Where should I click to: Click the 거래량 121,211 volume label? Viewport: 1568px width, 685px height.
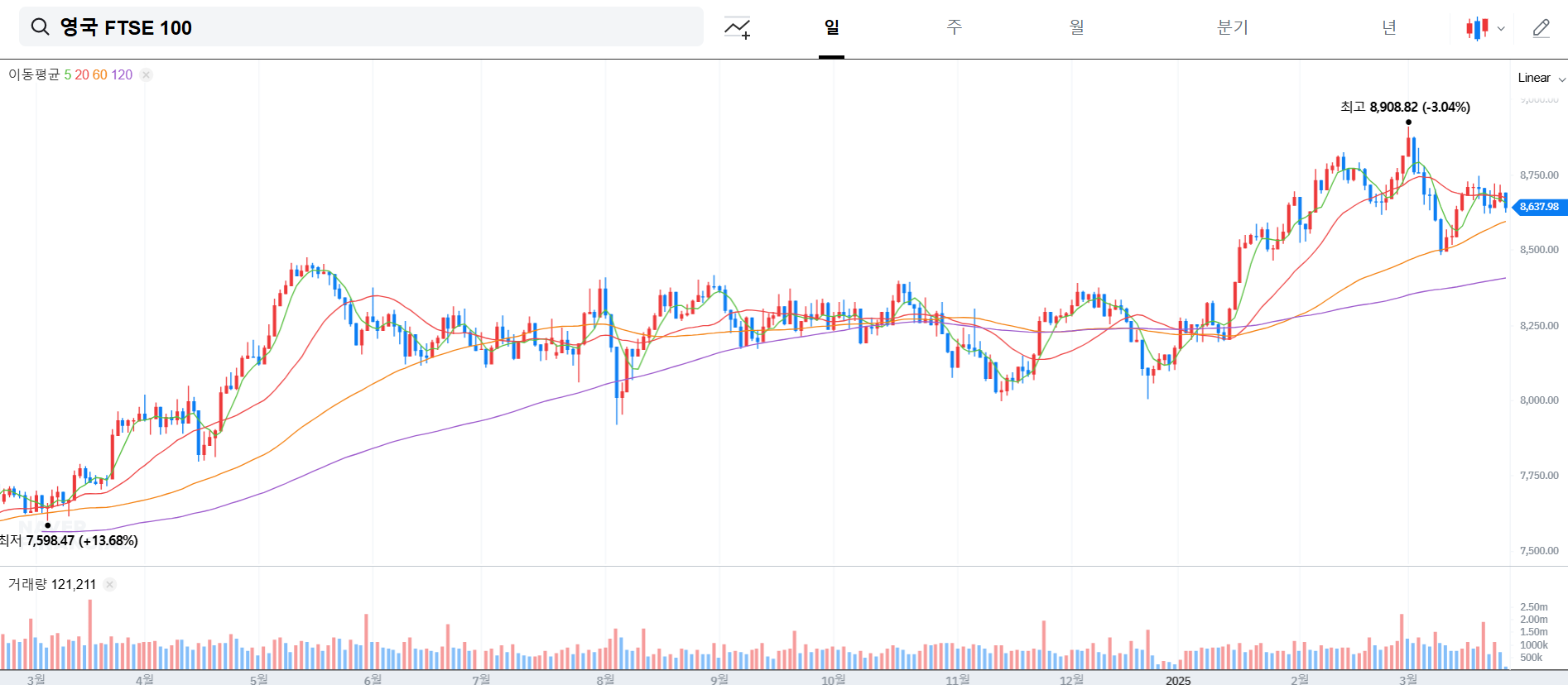tap(52, 584)
